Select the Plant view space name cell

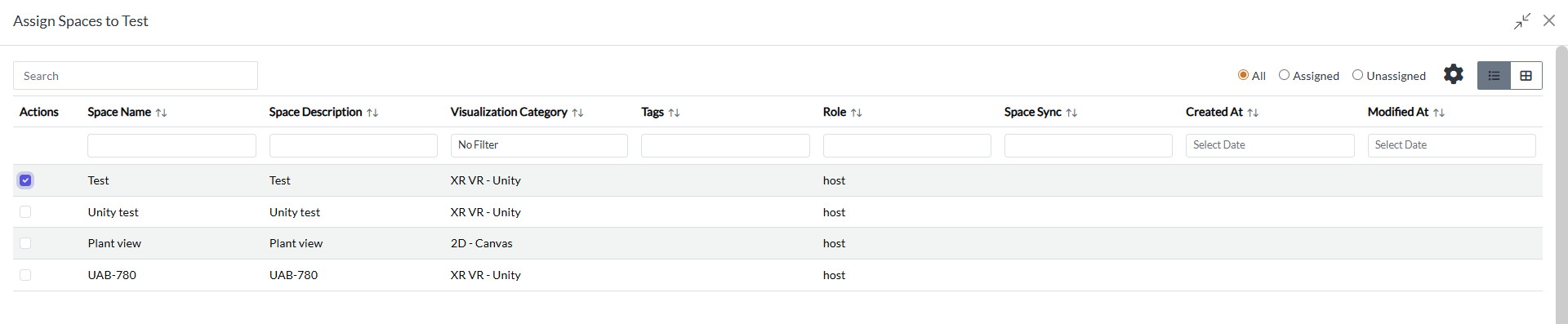[x=114, y=243]
